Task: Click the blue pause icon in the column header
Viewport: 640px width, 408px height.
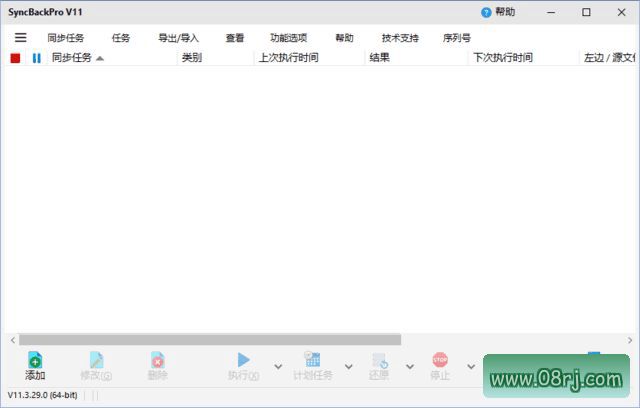Action: point(36,58)
